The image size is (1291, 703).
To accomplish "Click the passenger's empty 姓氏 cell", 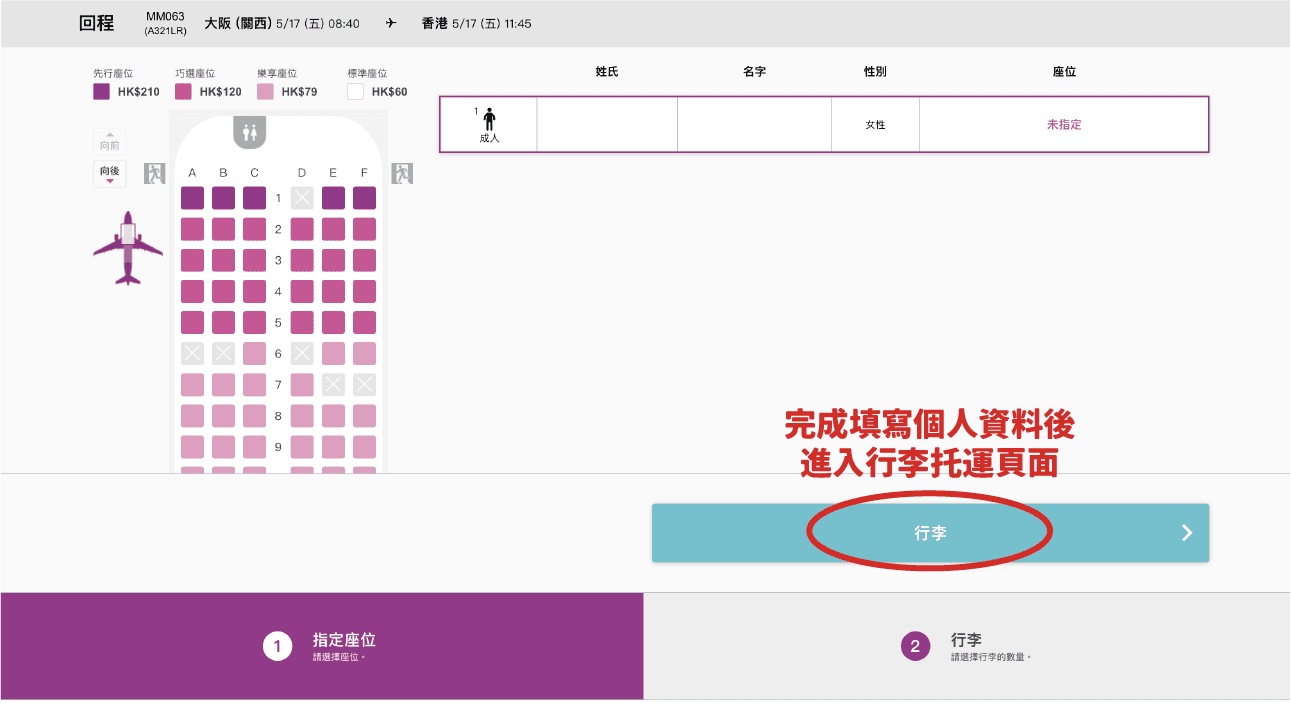I will 607,125.
